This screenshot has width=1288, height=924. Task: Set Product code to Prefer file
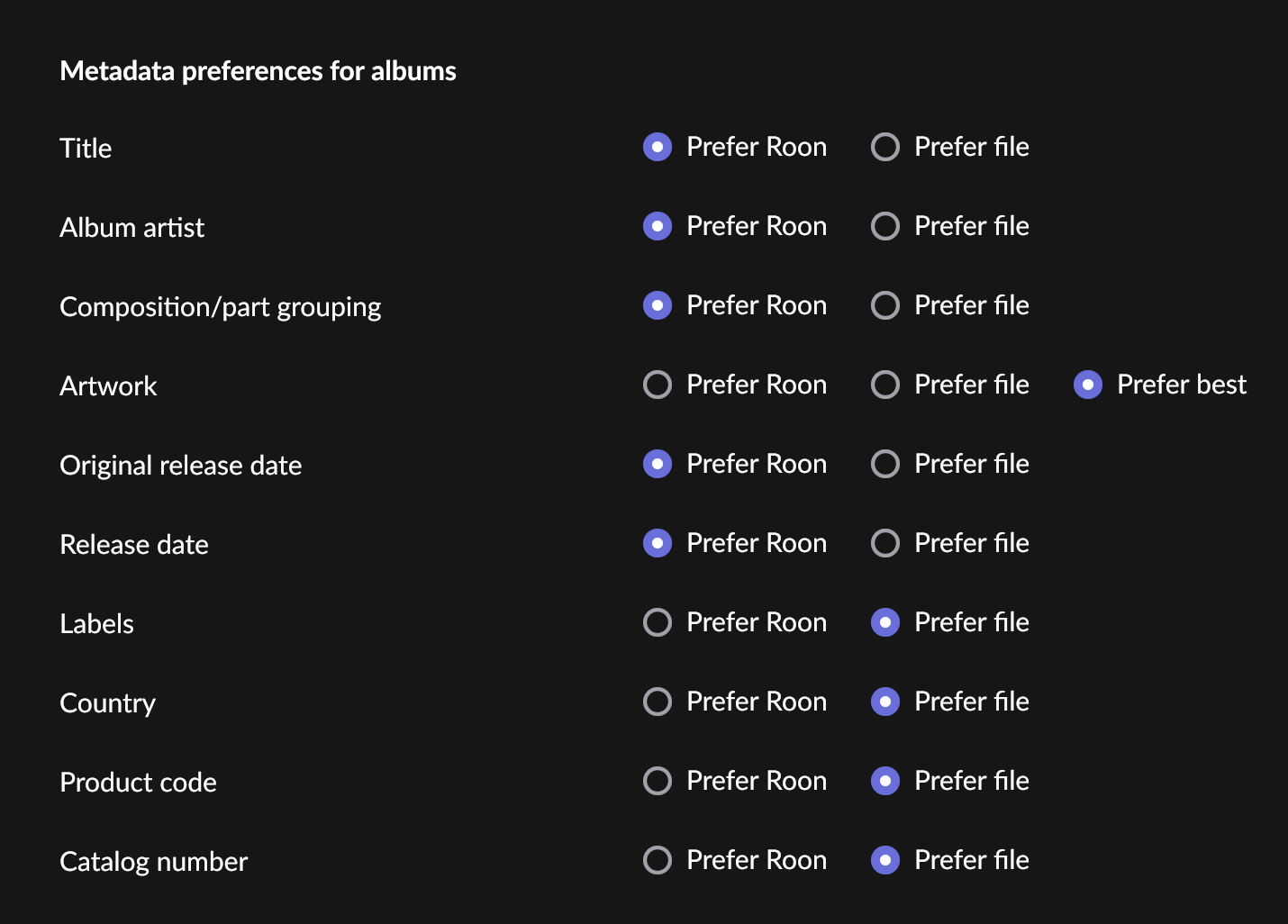point(885,781)
